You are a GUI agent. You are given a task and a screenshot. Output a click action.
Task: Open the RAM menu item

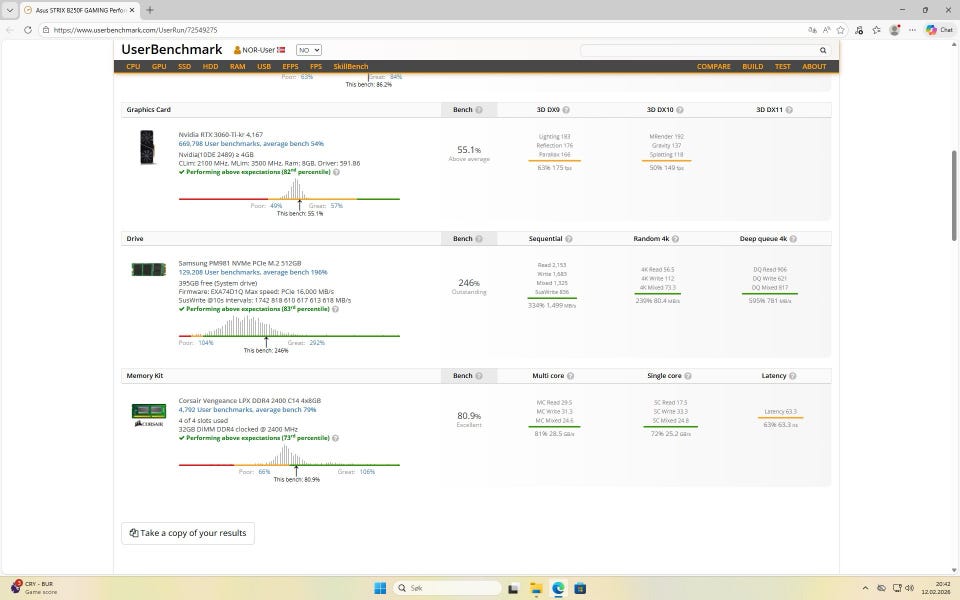(238, 66)
